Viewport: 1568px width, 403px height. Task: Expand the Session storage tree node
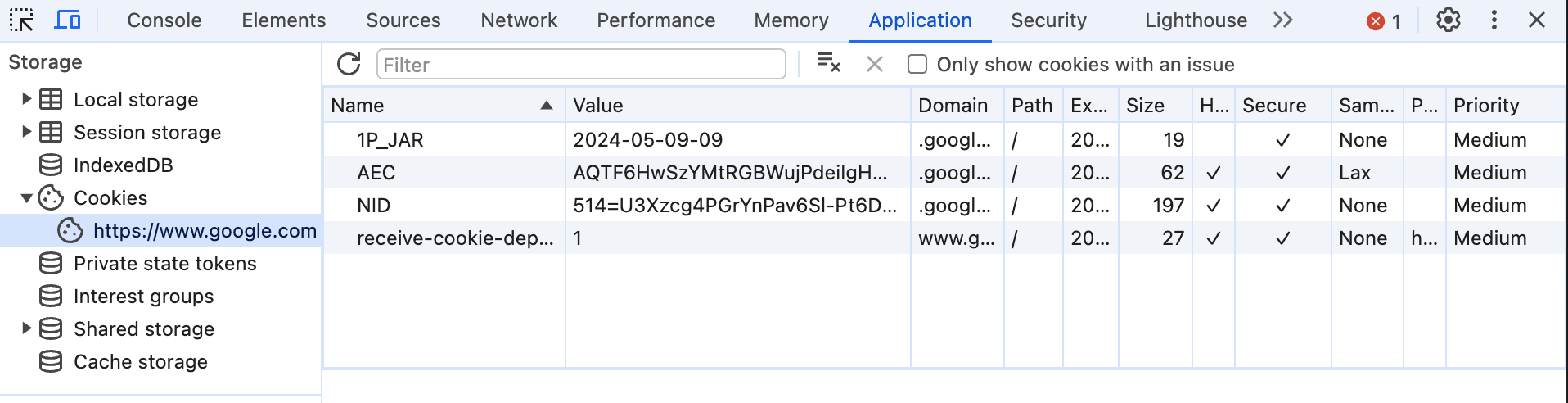[26, 132]
